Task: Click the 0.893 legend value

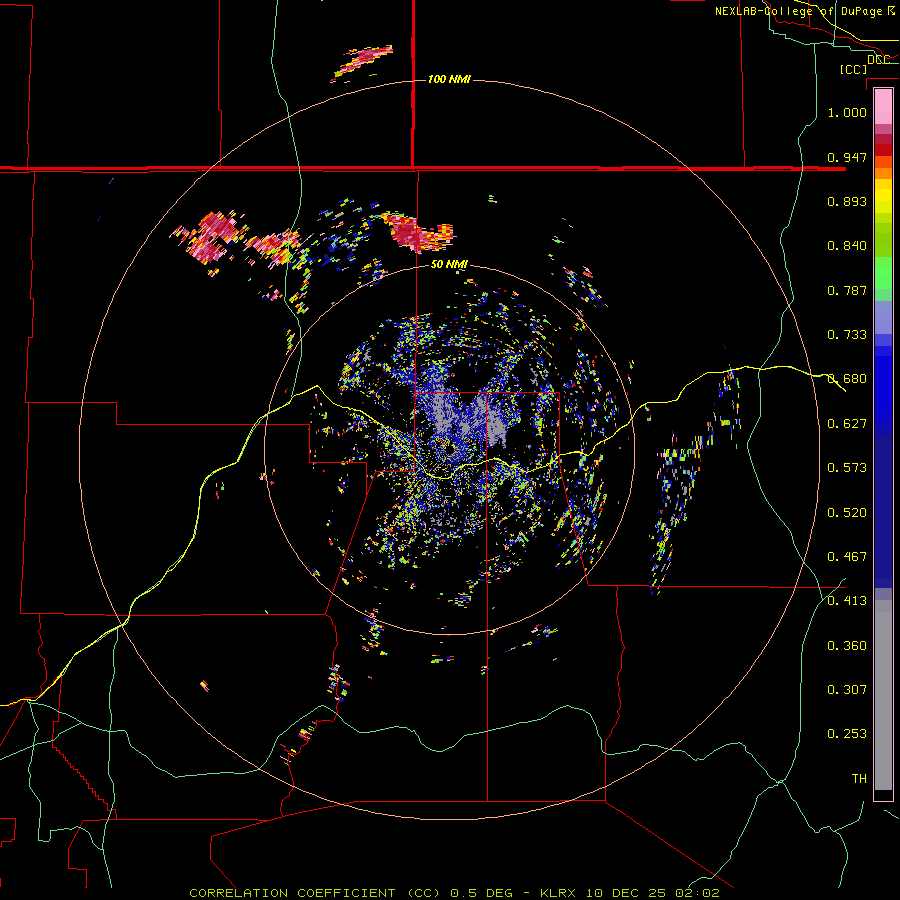Action: pos(847,201)
